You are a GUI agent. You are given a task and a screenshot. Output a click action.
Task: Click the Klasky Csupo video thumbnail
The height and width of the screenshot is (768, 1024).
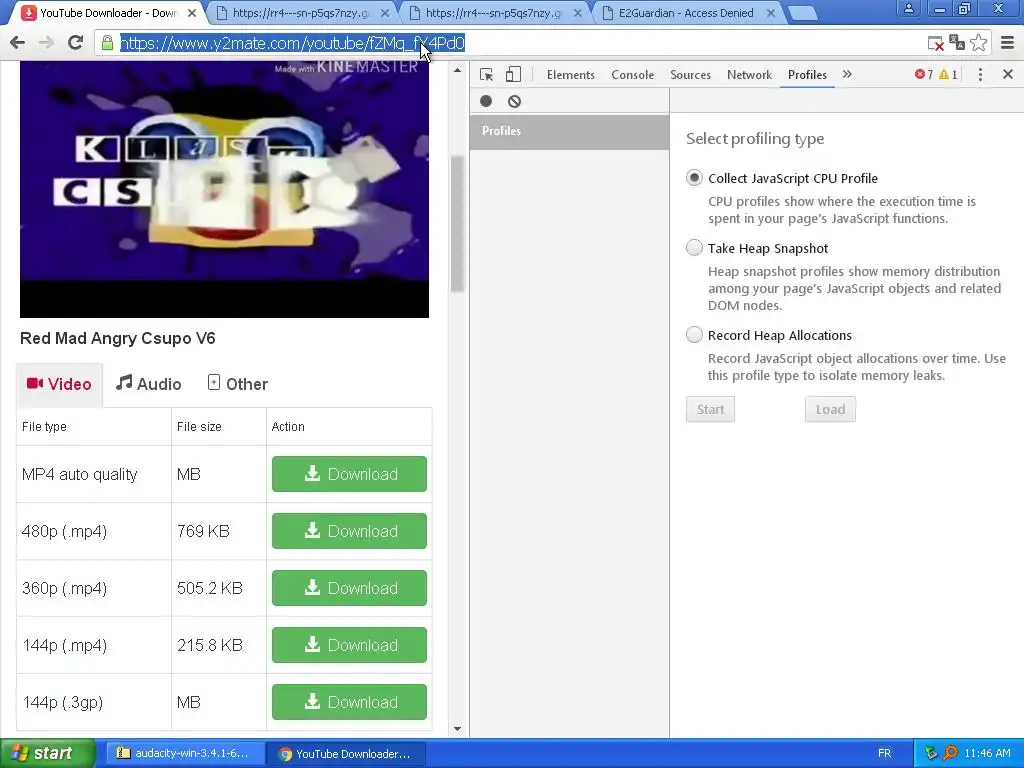[224, 189]
